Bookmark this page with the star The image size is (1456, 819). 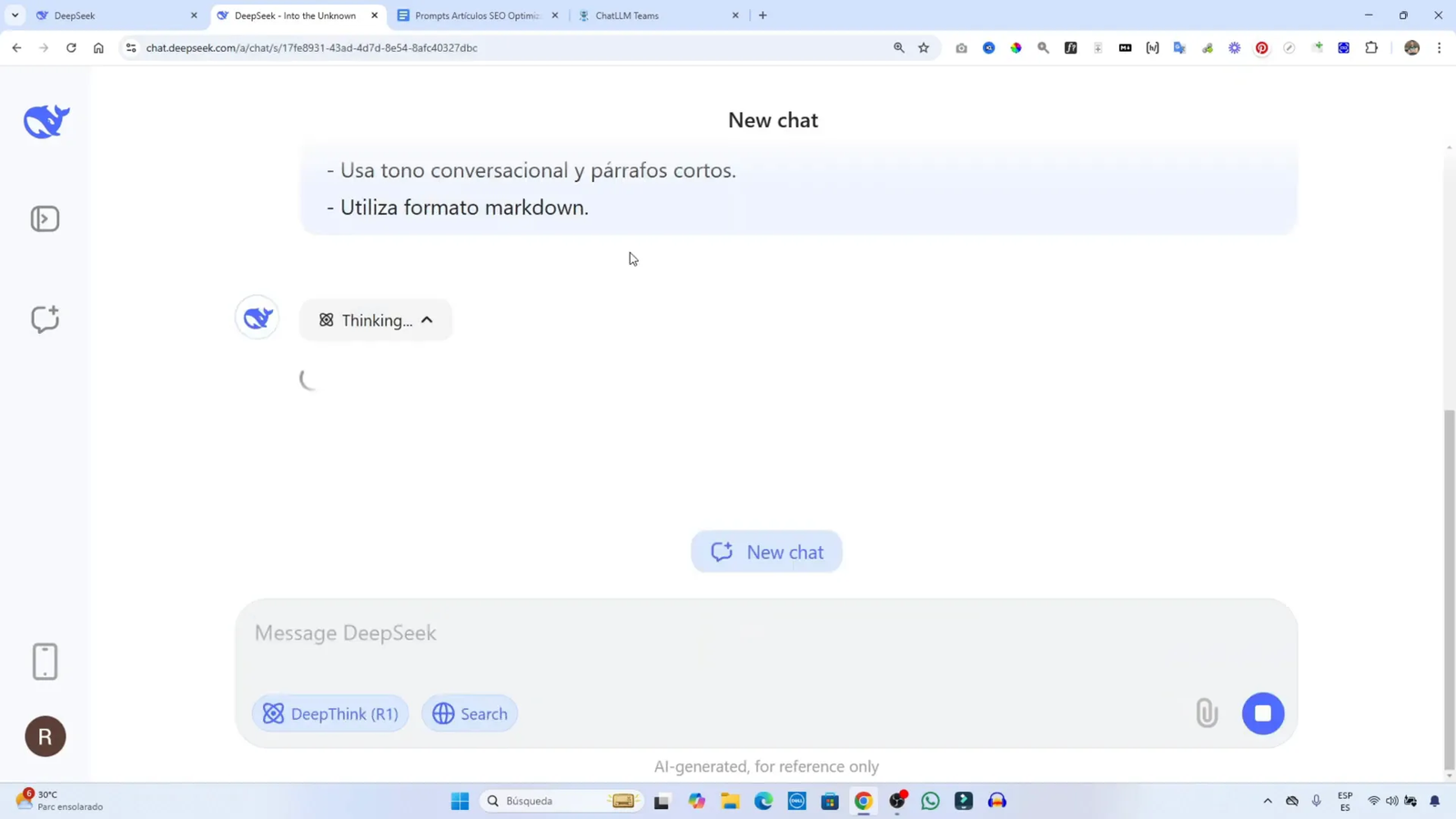(x=923, y=47)
